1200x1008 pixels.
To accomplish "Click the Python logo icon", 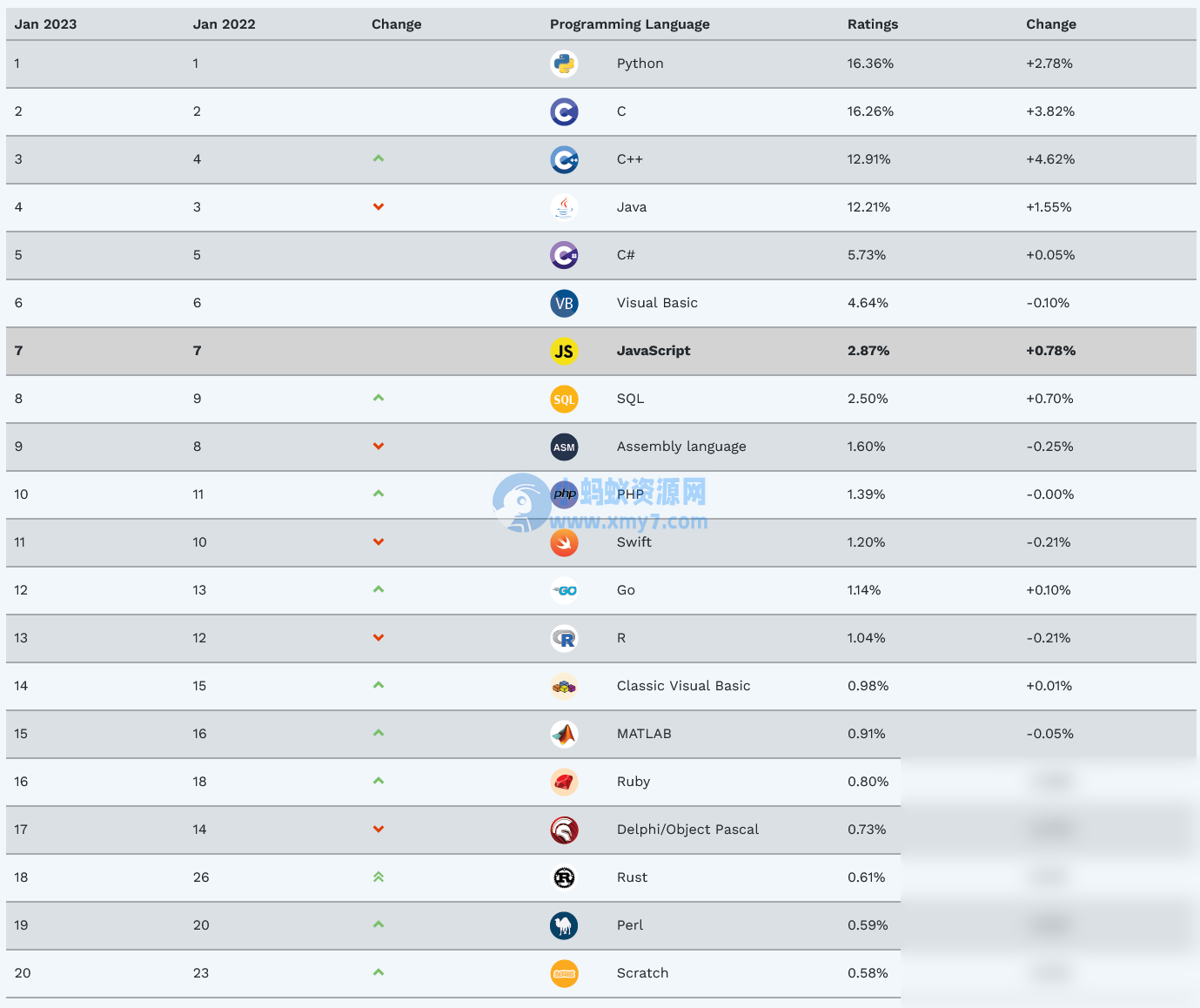I will [564, 64].
